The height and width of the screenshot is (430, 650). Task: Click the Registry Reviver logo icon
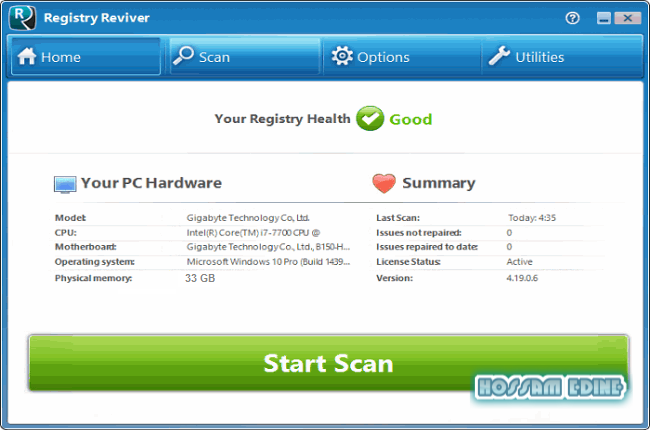[22, 18]
